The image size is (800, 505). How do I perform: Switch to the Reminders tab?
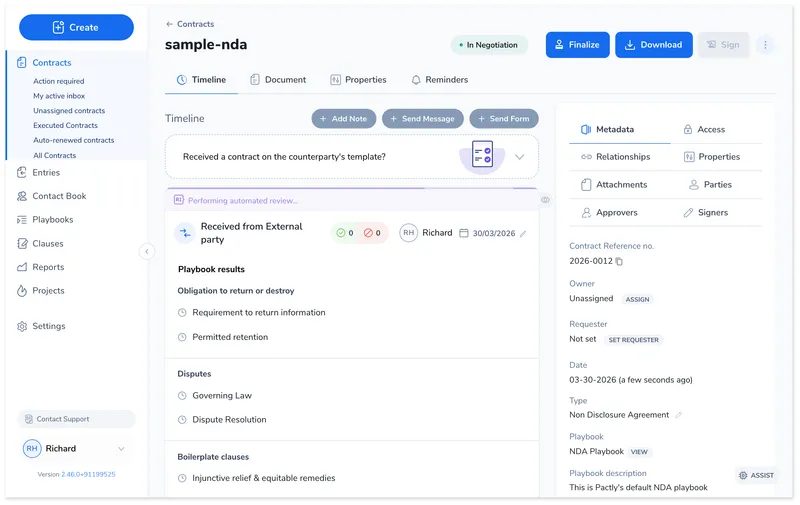(439, 80)
